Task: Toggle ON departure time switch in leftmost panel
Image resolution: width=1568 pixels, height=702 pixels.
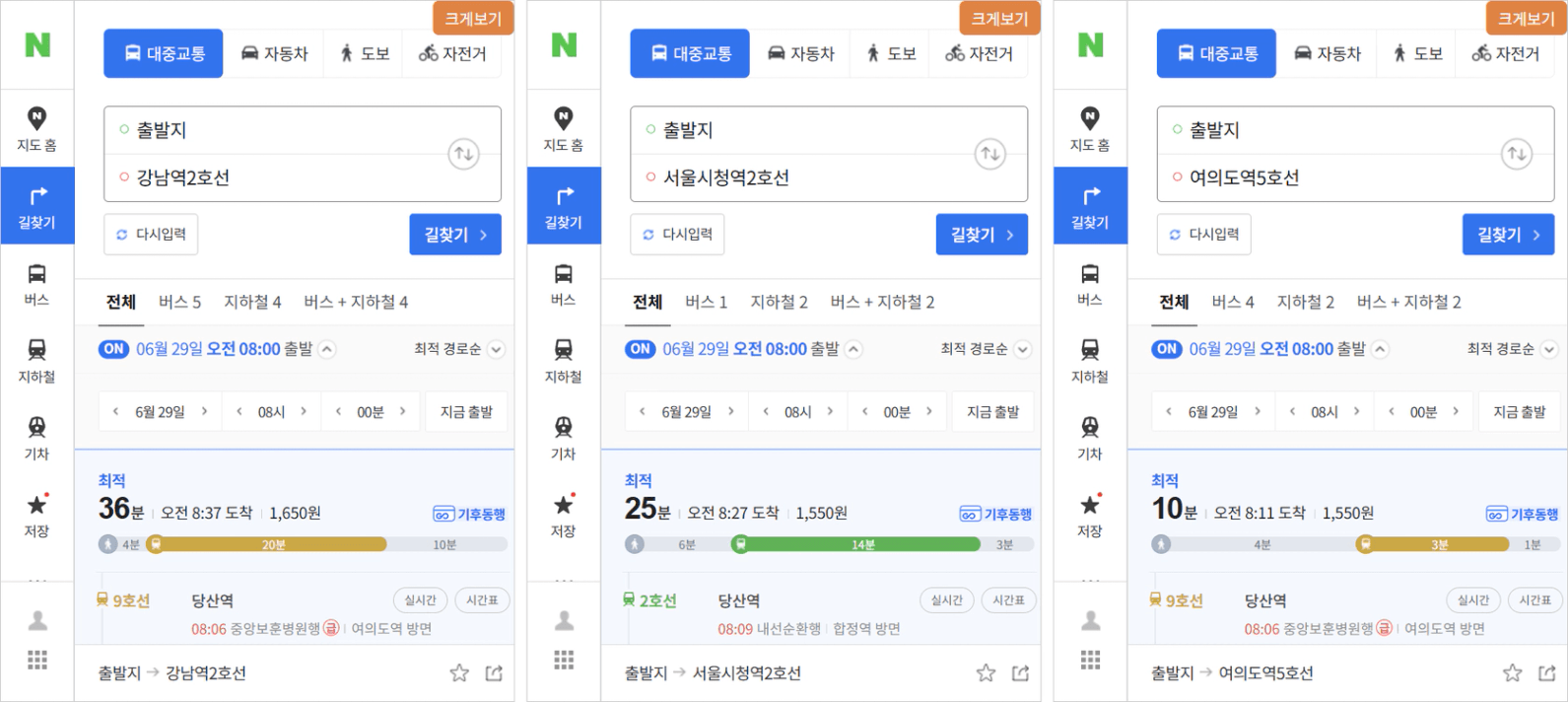Action: 114,349
